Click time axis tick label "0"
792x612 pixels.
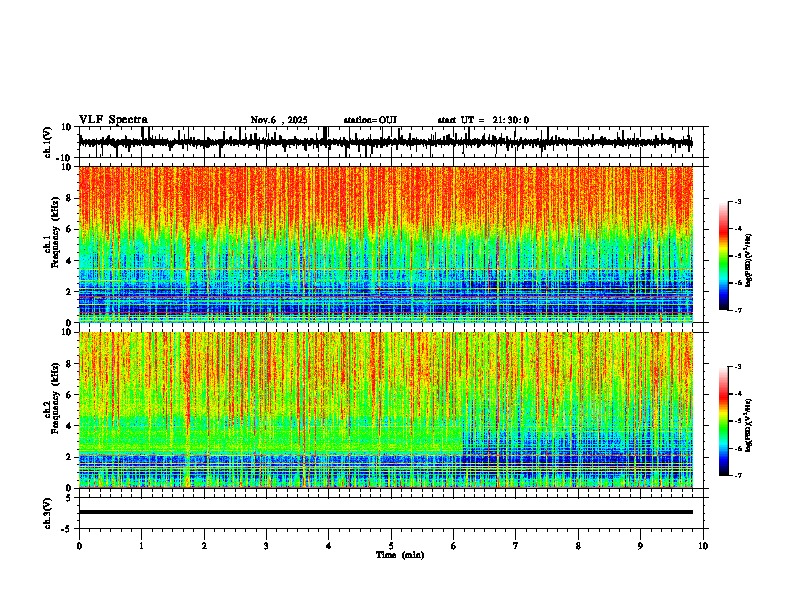79,546
